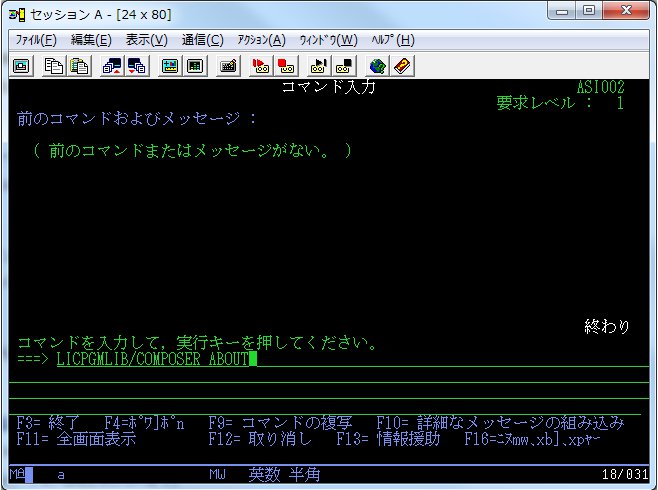Click the 要求レベル : 1 text
This screenshot has height=490, width=658.
coord(560,103)
